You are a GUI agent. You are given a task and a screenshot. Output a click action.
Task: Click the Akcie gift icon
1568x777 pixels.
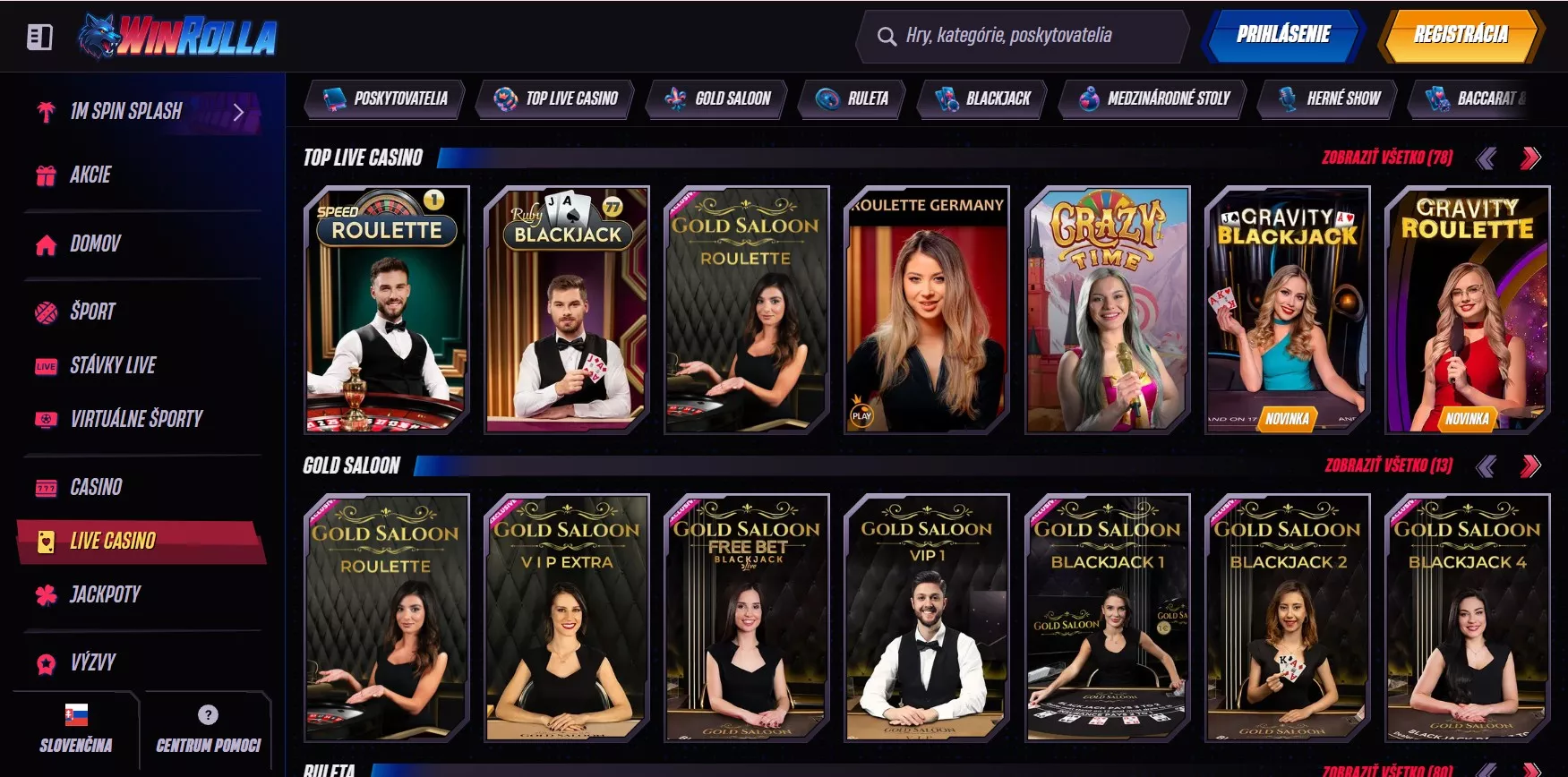pos(46,175)
